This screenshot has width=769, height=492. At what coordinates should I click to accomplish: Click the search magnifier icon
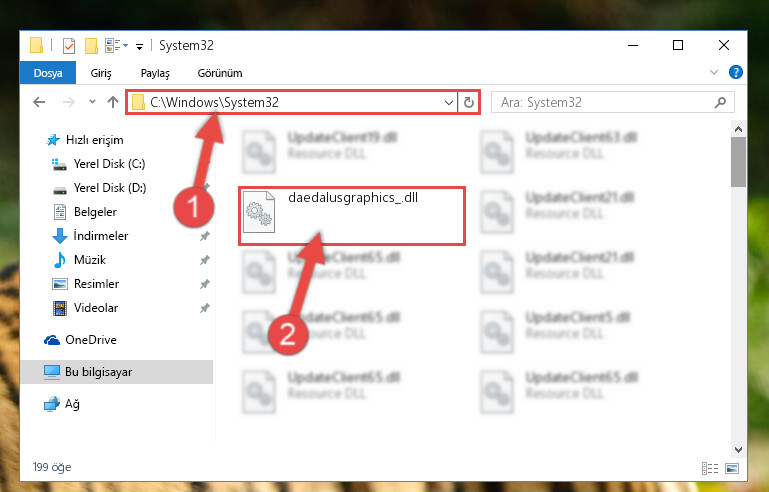(x=720, y=103)
